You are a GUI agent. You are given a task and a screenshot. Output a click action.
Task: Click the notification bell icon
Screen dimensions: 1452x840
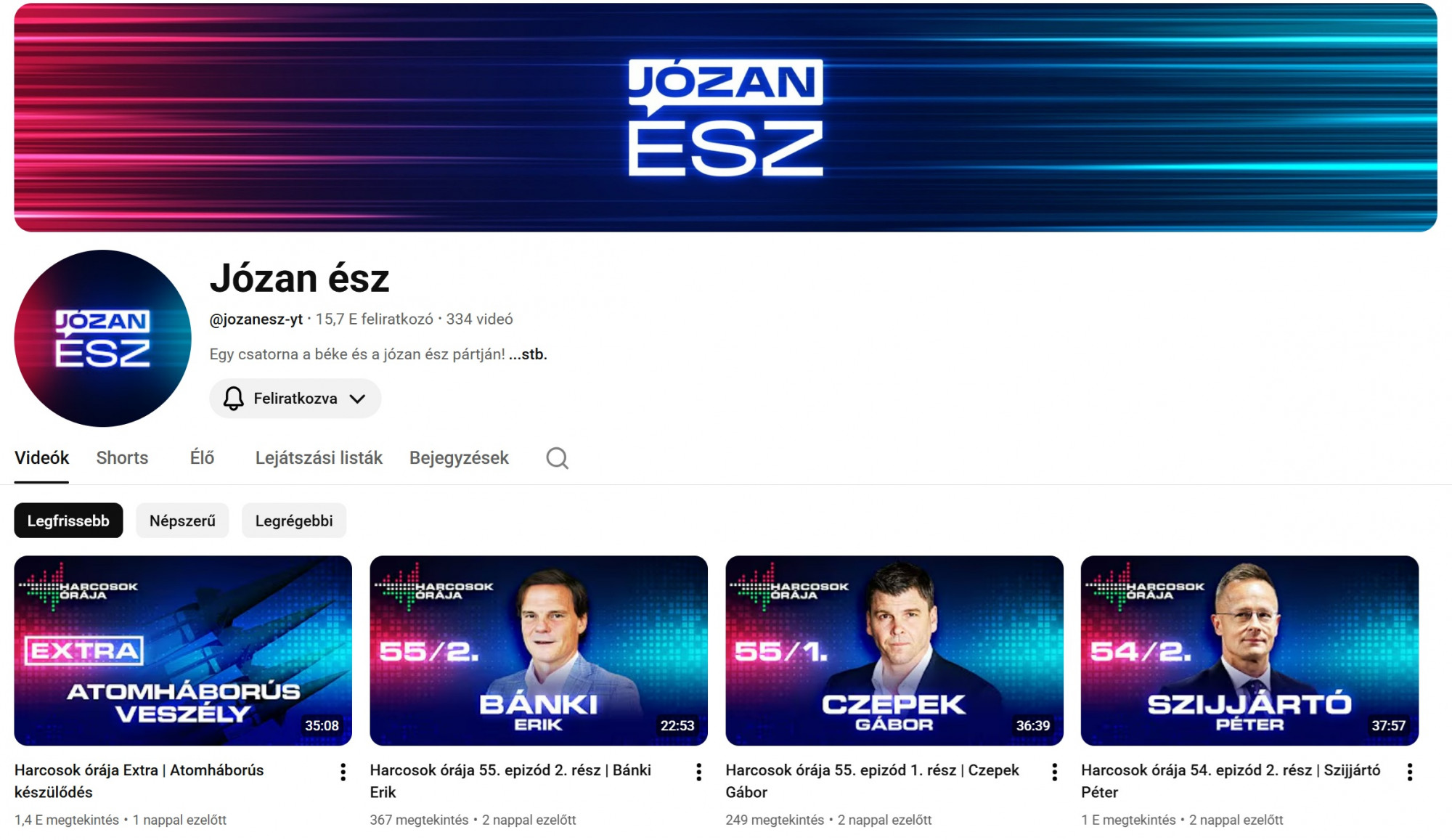(233, 399)
